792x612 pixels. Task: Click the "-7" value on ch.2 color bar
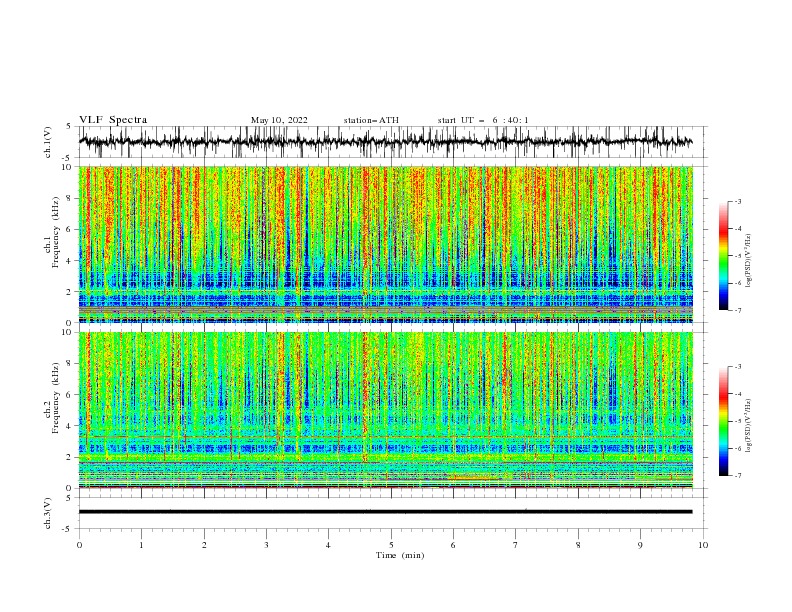click(737, 475)
